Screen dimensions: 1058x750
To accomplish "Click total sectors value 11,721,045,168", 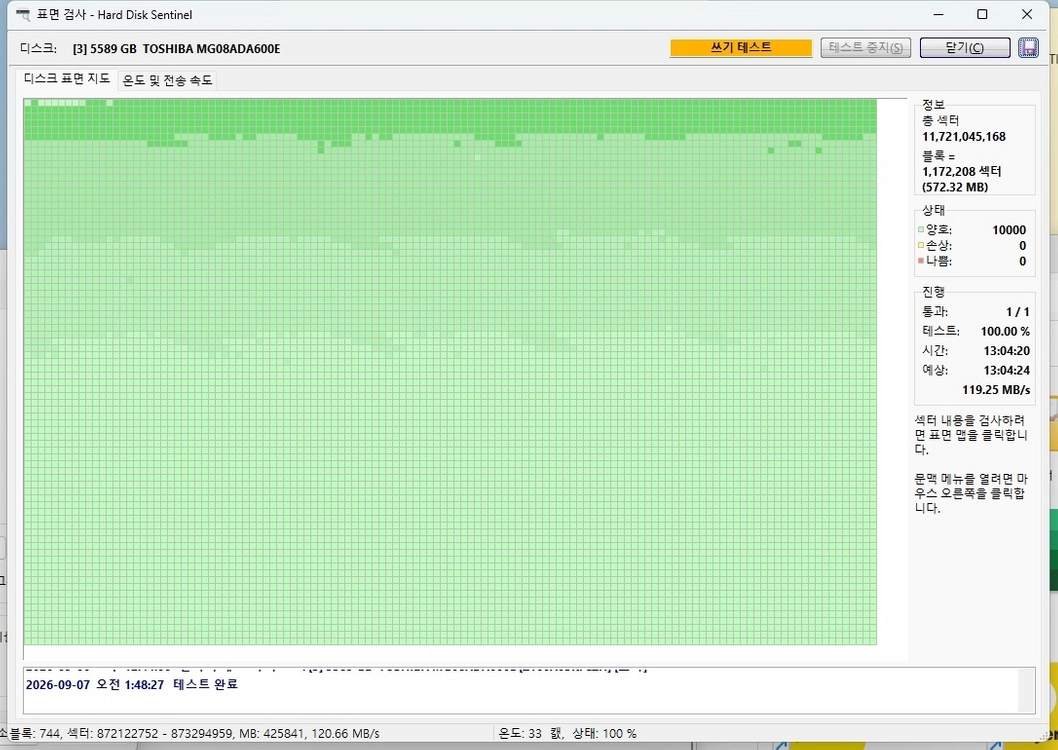I will [964, 137].
